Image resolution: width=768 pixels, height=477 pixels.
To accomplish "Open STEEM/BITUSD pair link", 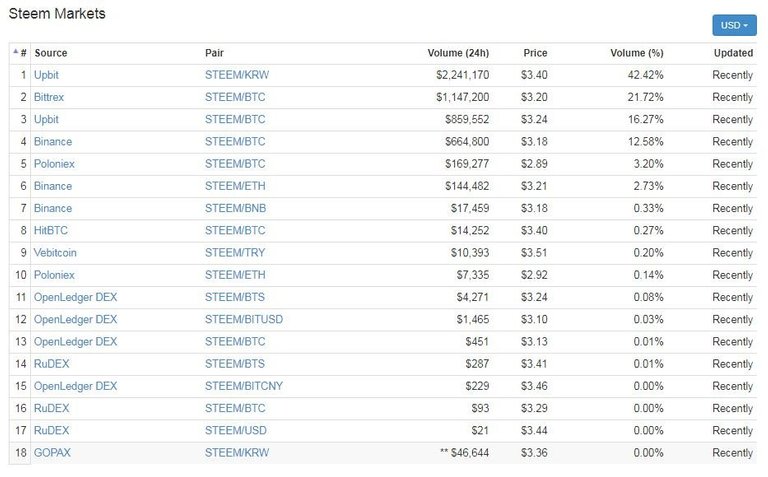I will [x=244, y=319].
